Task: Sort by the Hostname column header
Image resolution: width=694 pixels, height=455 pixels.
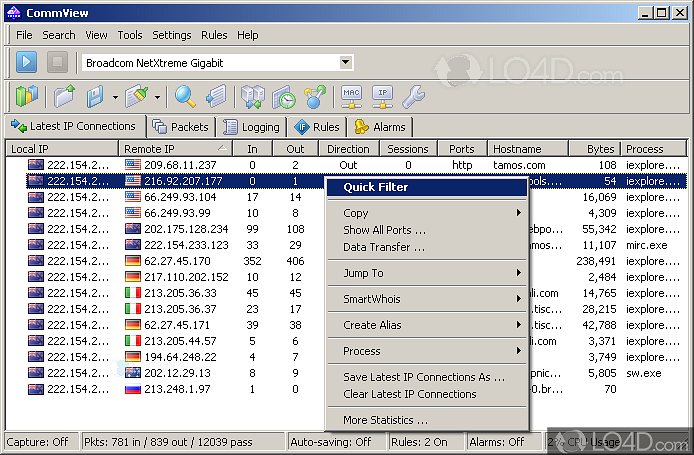Action: tap(528, 149)
